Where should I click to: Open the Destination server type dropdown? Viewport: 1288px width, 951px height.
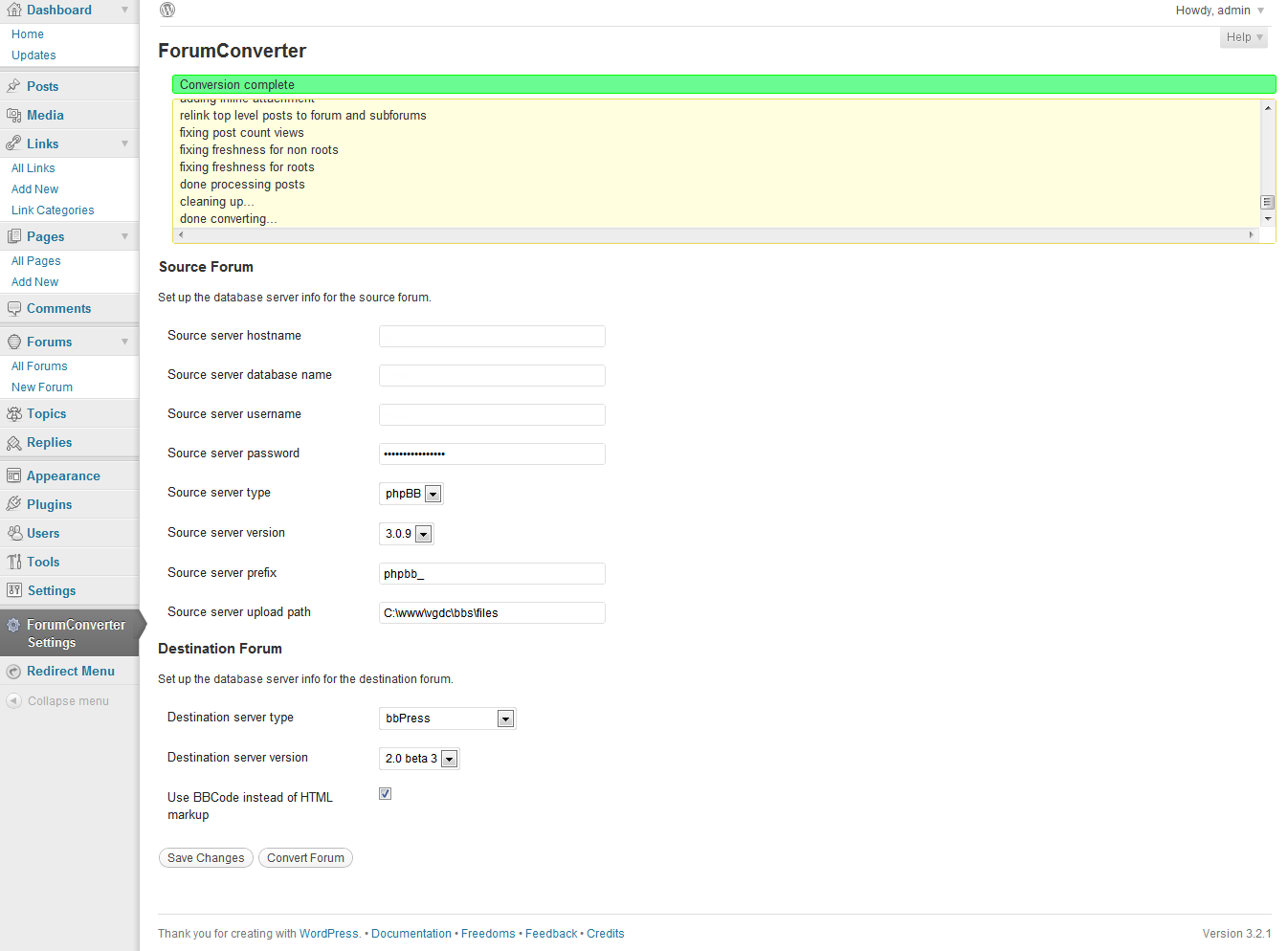point(448,719)
